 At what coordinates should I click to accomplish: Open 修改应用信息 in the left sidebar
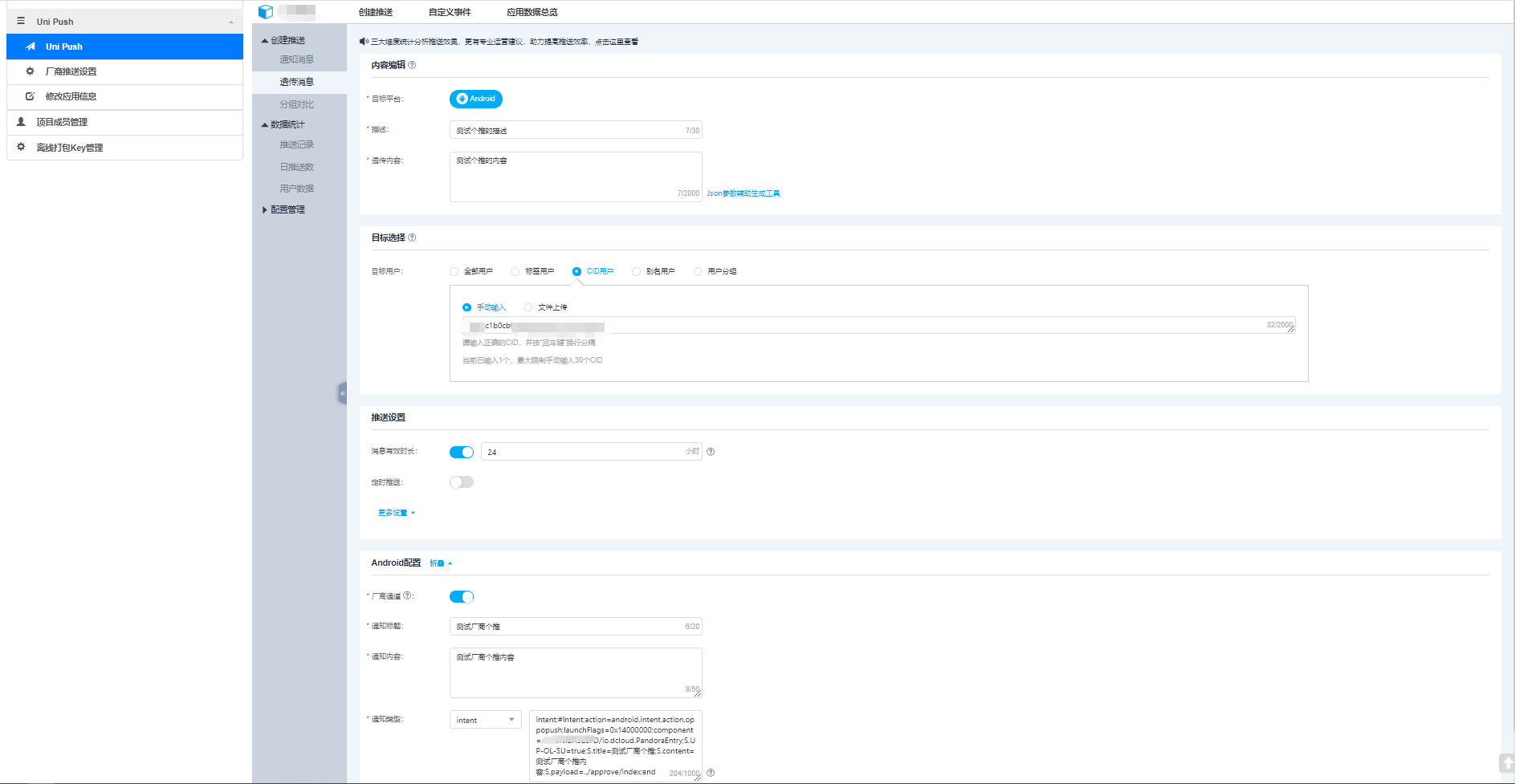pyautogui.click(x=124, y=96)
